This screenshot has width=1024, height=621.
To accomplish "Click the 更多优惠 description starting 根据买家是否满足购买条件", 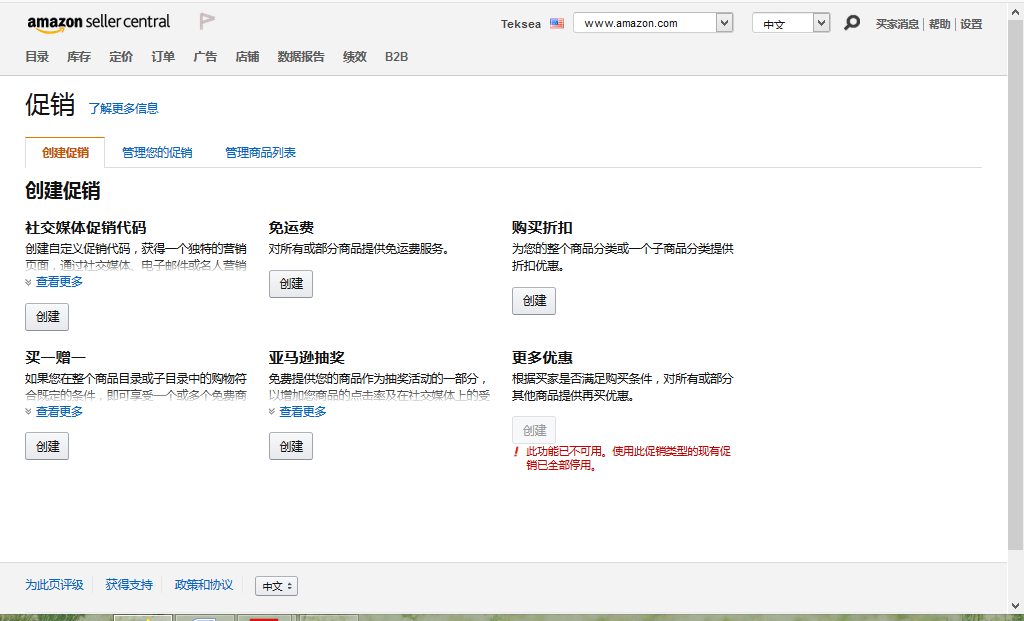I will pyautogui.click(x=622, y=387).
